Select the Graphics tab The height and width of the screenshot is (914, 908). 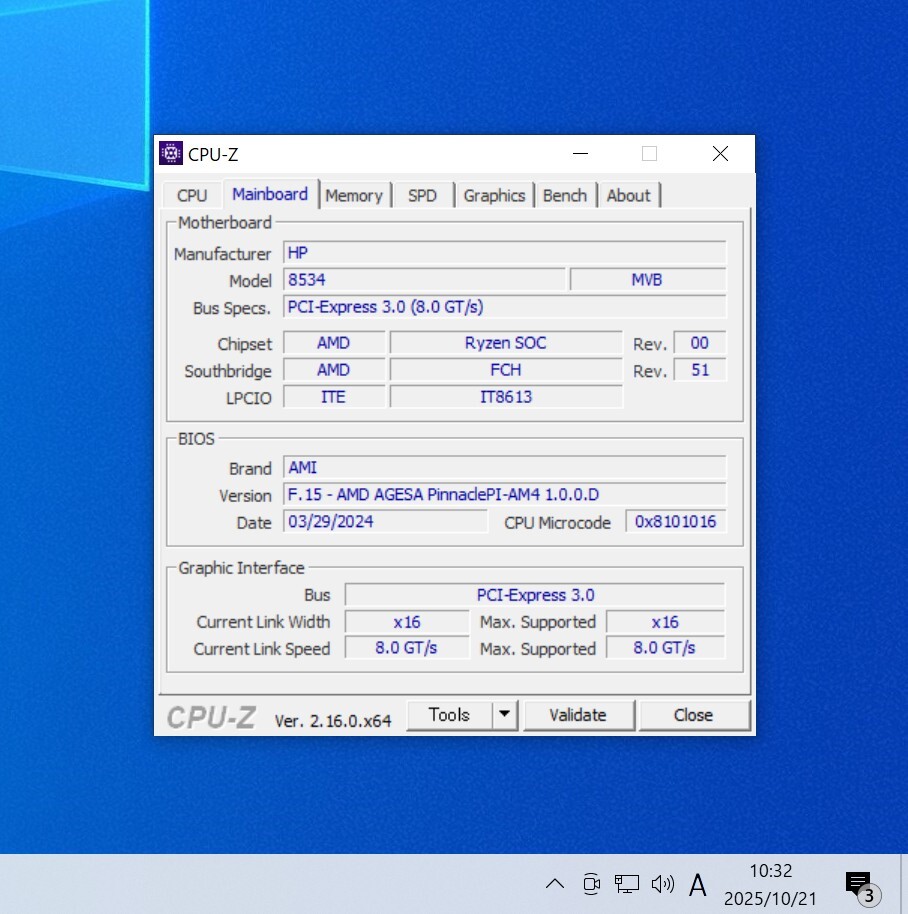coord(494,196)
